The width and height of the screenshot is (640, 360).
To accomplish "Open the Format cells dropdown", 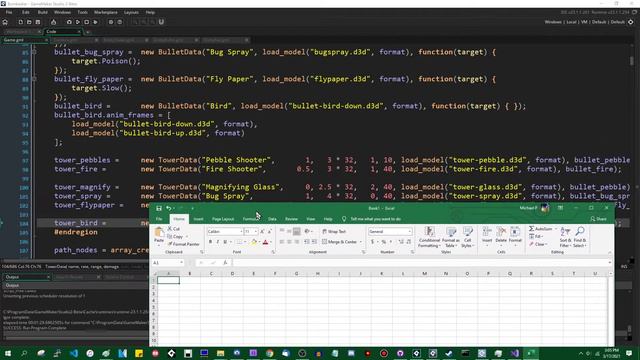I will click(515, 236).
